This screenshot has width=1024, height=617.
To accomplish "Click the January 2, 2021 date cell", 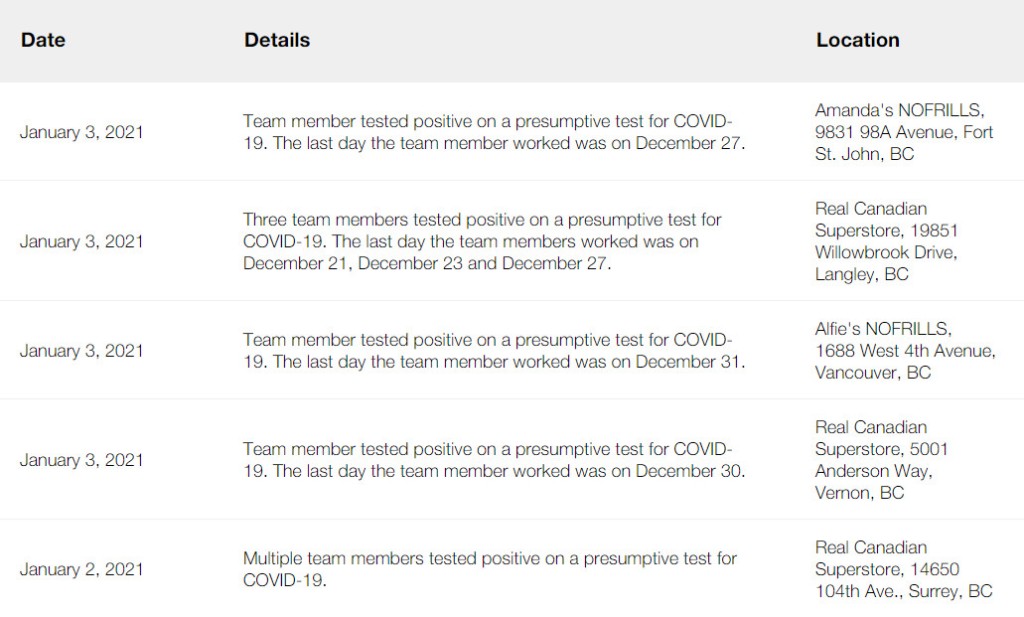I will pyautogui.click(x=82, y=569).
